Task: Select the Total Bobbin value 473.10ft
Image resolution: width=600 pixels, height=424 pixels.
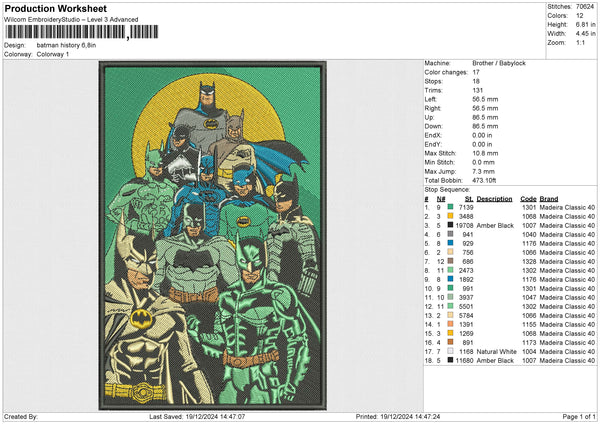Action: point(484,180)
